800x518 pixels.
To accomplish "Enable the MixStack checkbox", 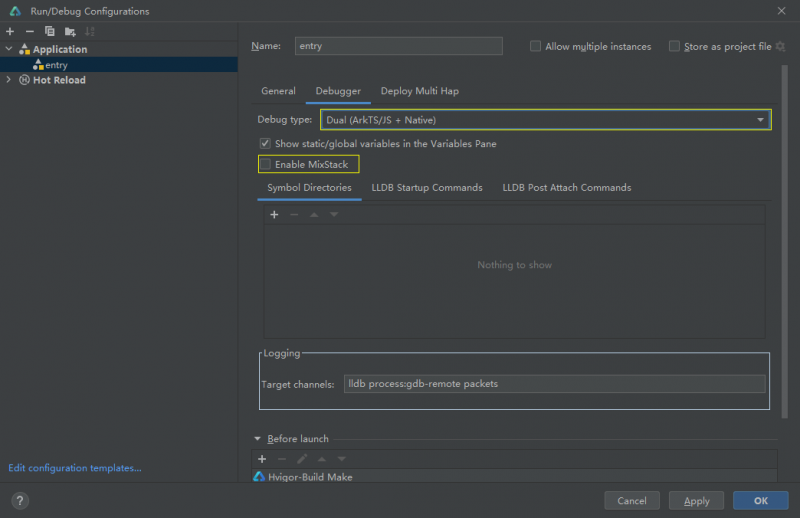I will coord(266,164).
